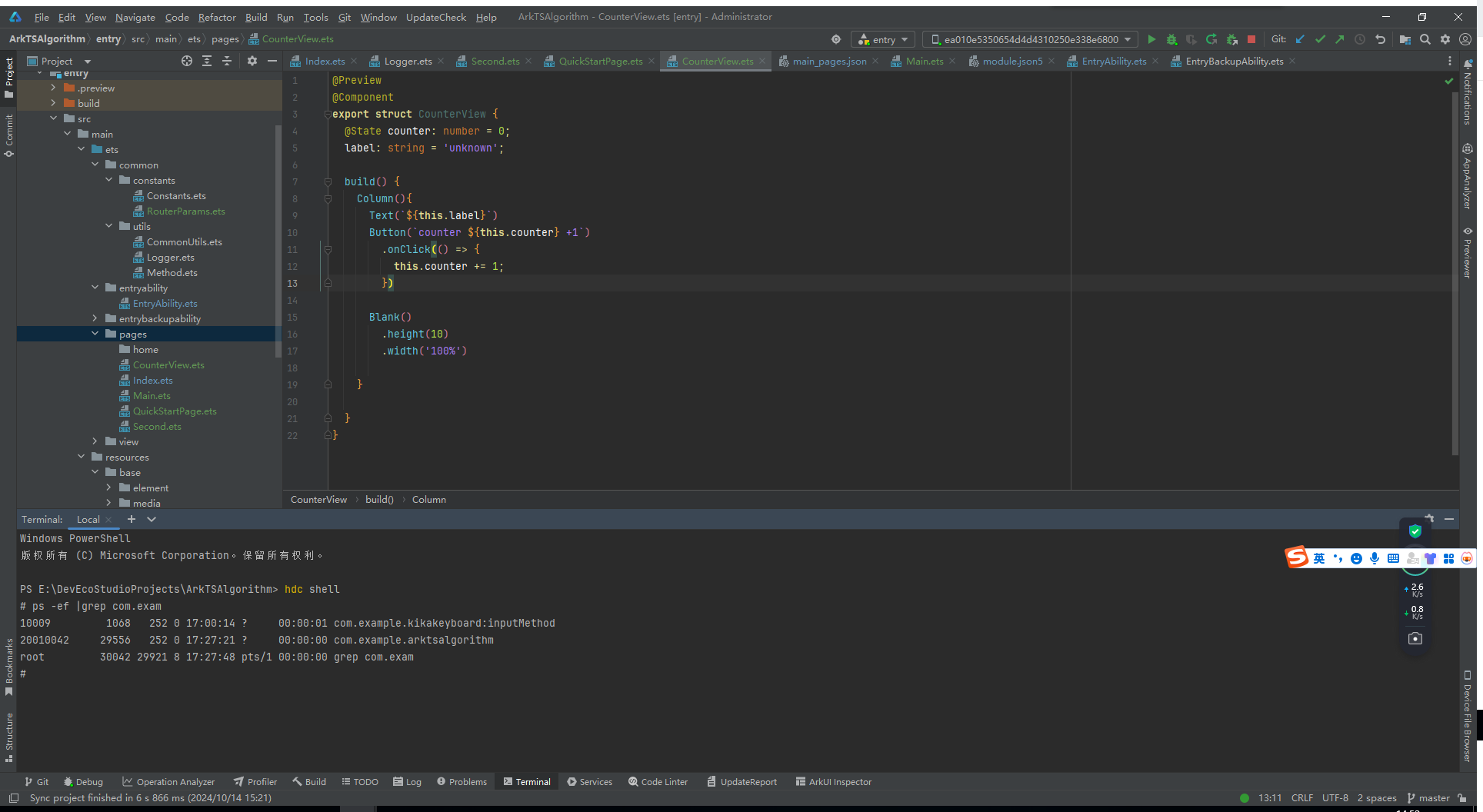Image resolution: width=1483 pixels, height=812 pixels.
Task: Expand the .preview folder
Action: click(53, 88)
